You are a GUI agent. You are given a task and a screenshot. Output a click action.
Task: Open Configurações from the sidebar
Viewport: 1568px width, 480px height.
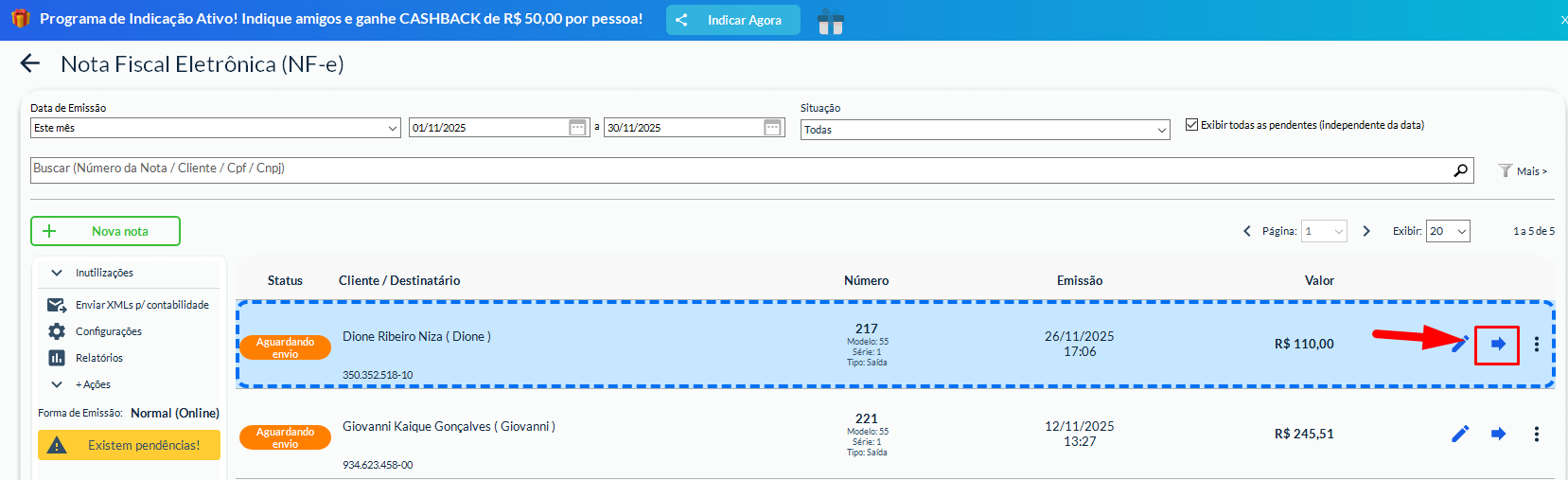(108, 331)
